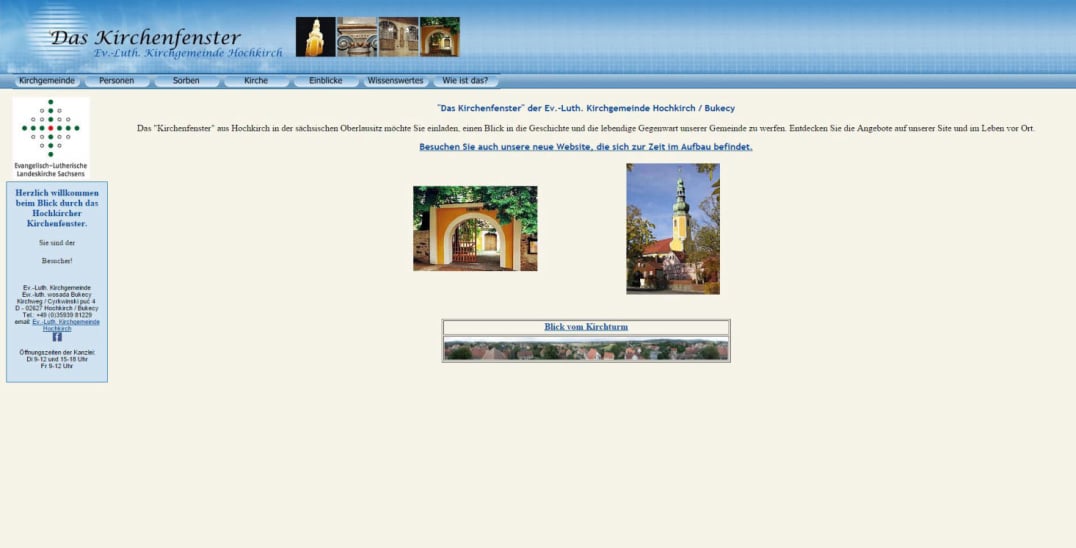Click the Landeskirche Sachsens cross logo

[51, 137]
